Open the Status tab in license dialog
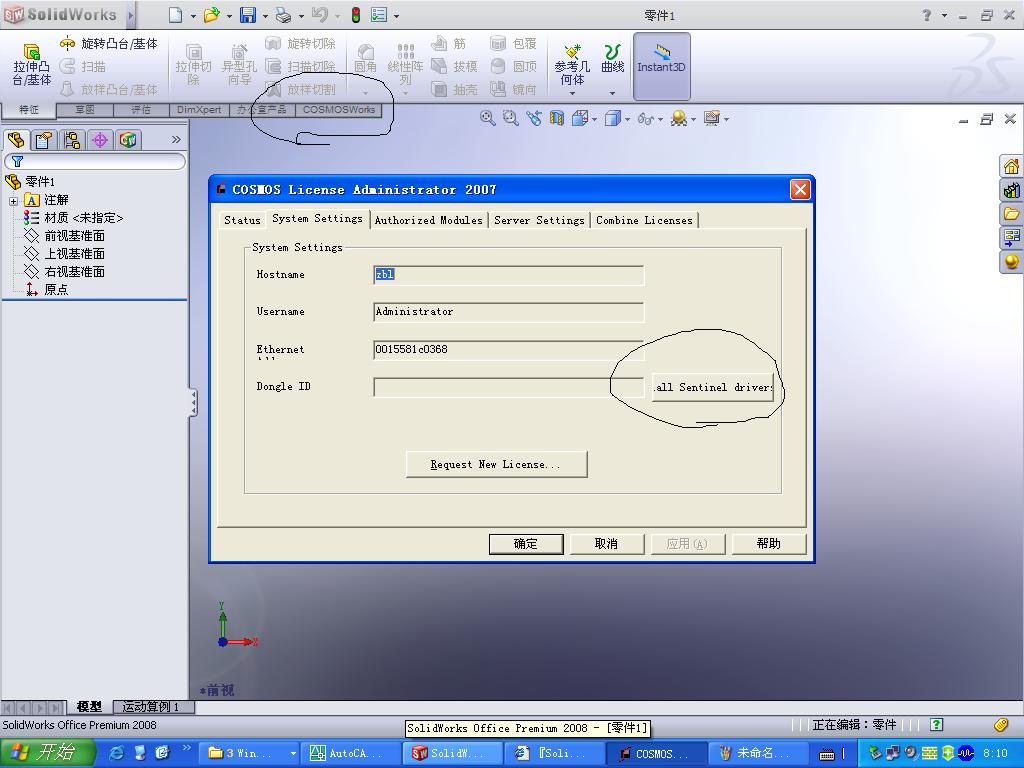This screenshot has width=1024, height=768. [242, 220]
